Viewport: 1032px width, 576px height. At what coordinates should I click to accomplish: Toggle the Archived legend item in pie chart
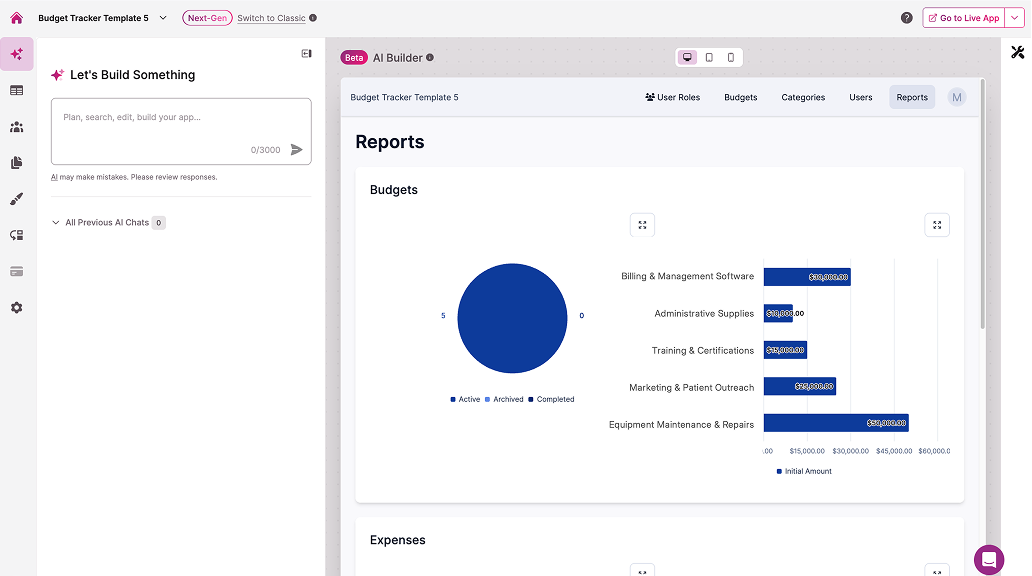[x=504, y=399]
